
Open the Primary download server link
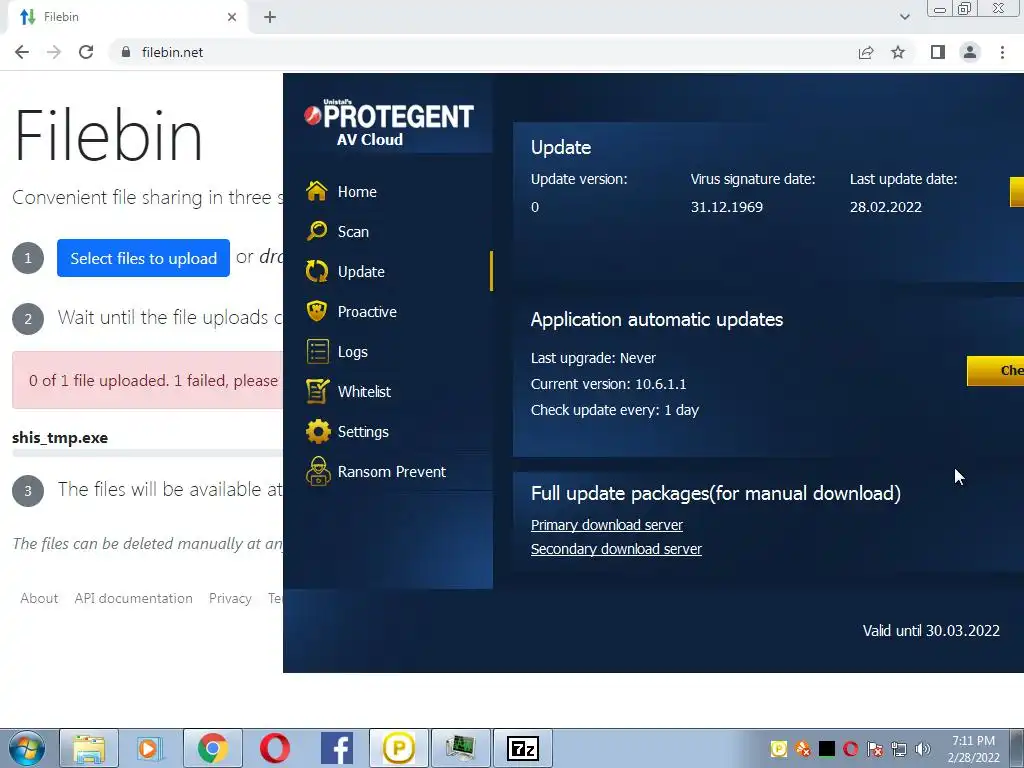tap(607, 525)
